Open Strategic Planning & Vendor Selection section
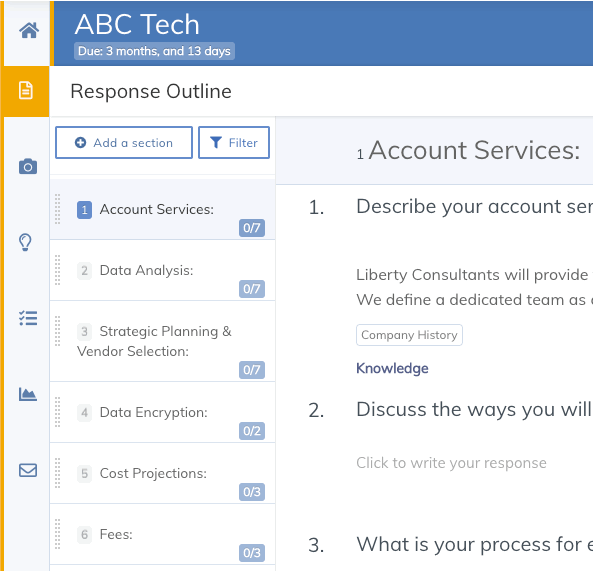Viewport: 593px width, 571px height. (163, 341)
